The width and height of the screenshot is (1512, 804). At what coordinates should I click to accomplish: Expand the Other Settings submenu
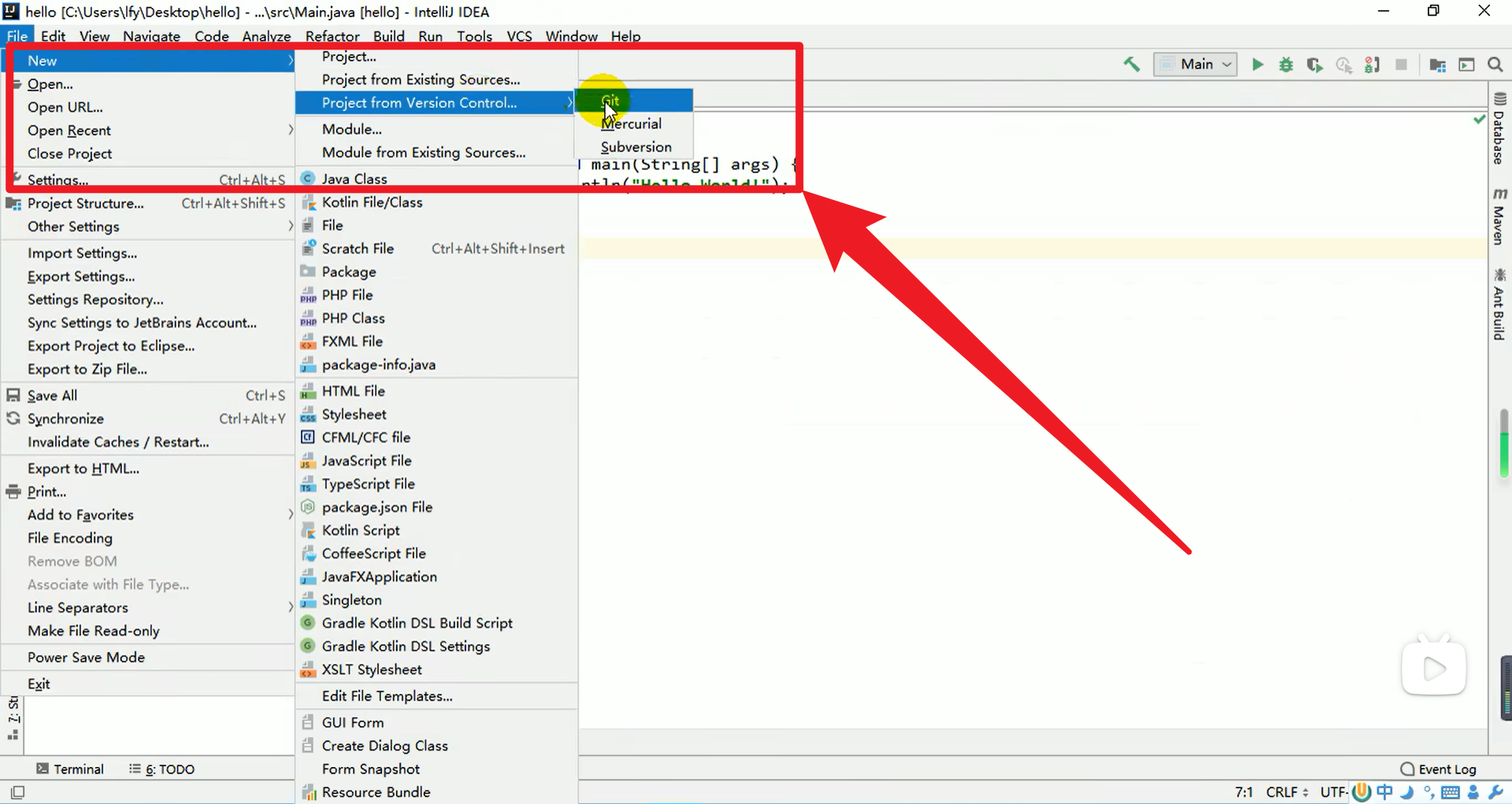click(x=148, y=227)
